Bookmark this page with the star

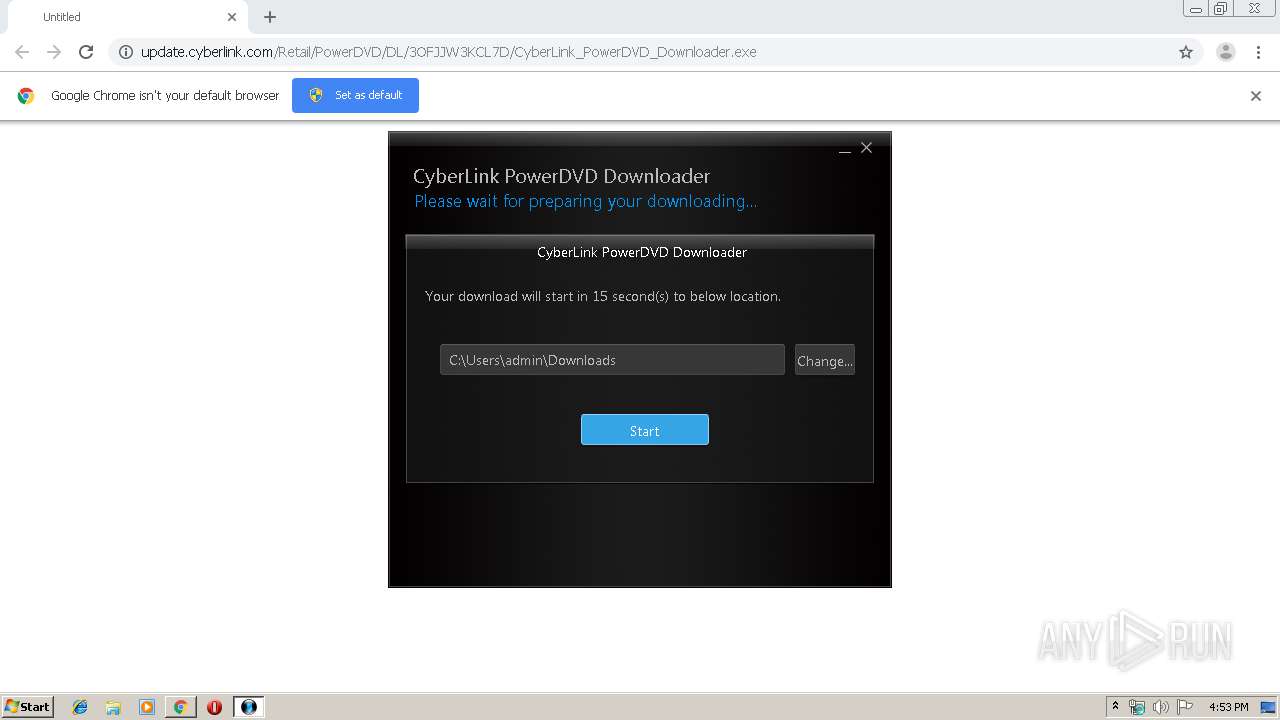1186,52
